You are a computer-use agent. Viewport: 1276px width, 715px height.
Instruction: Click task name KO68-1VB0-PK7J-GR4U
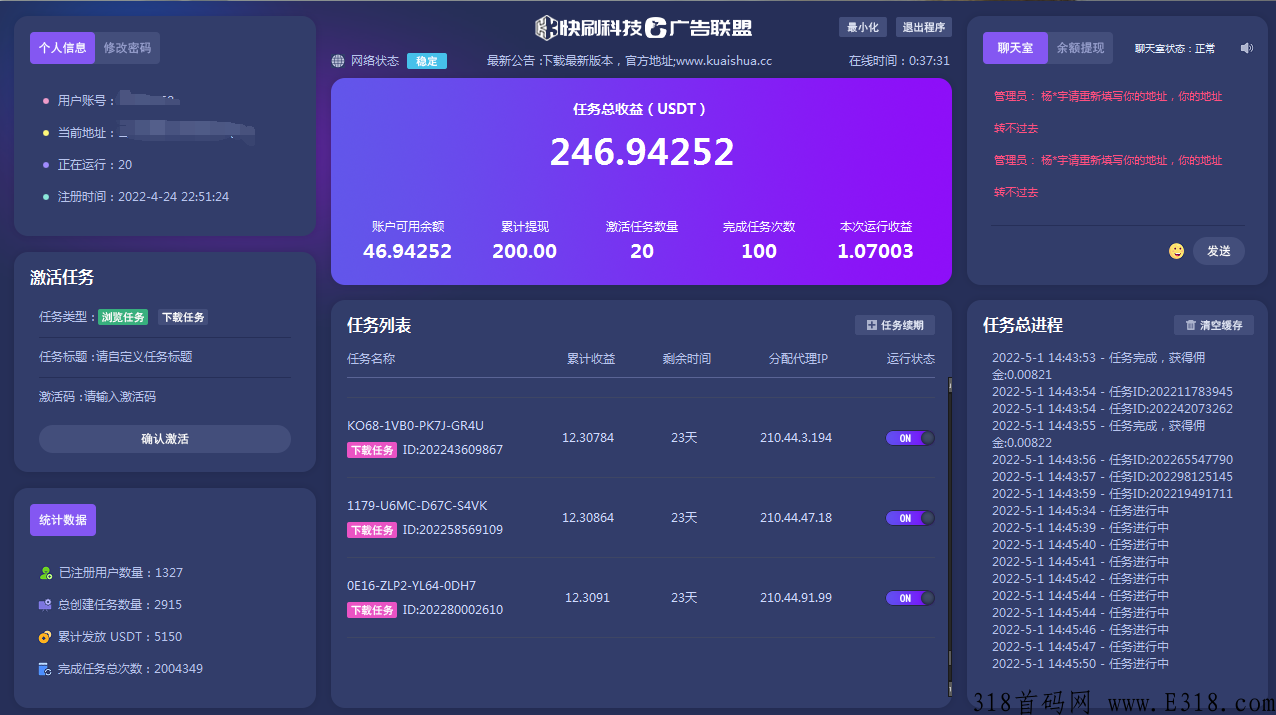(x=415, y=426)
